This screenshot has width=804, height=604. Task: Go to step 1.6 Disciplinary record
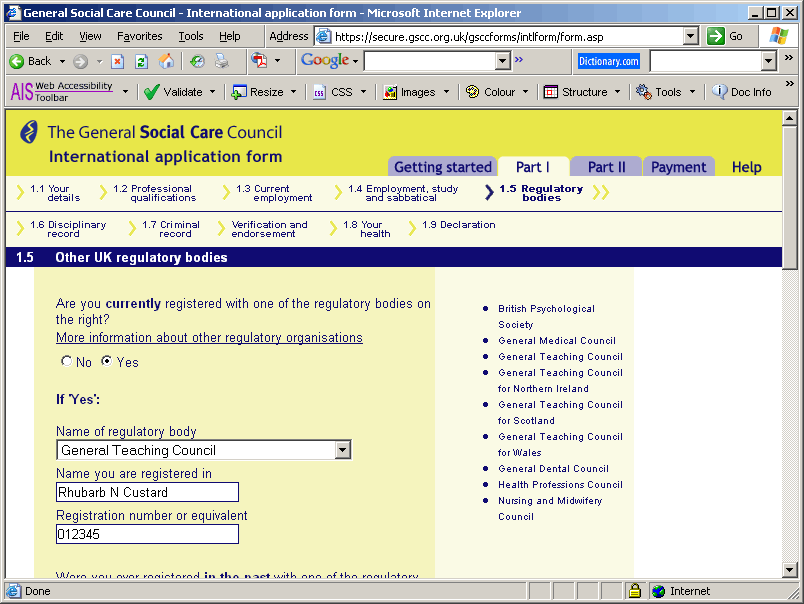68,229
